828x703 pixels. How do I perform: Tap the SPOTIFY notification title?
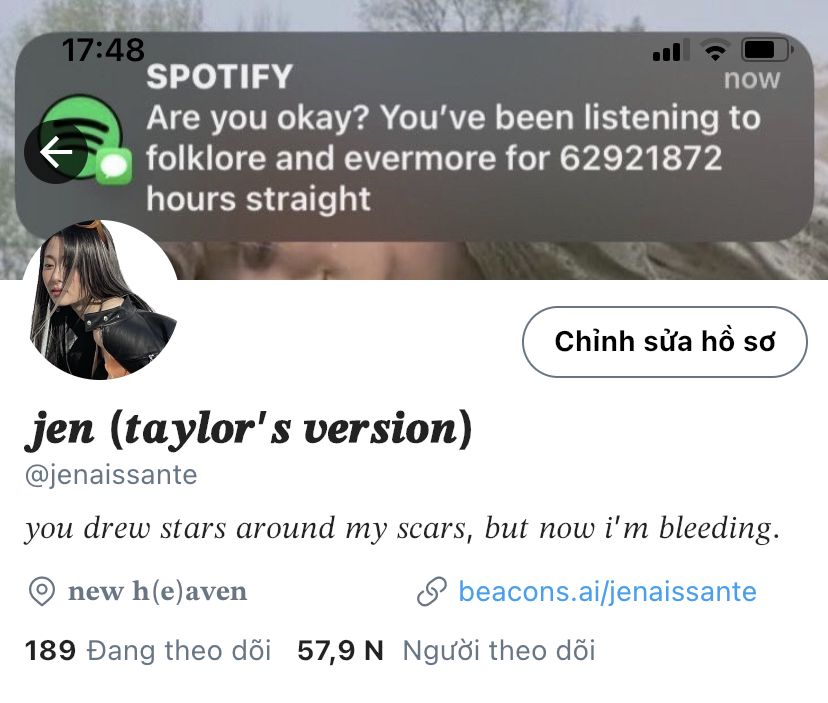[x=219, y=77]
